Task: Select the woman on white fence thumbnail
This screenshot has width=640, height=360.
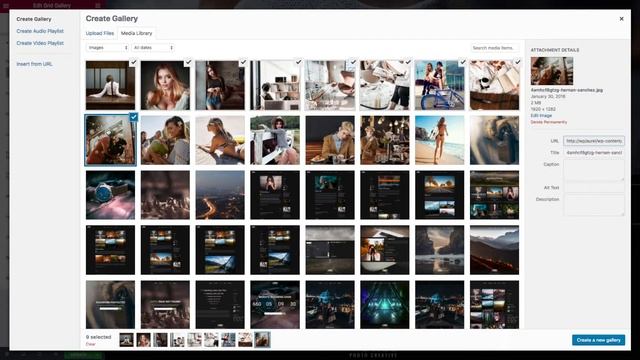Action: 275,140
